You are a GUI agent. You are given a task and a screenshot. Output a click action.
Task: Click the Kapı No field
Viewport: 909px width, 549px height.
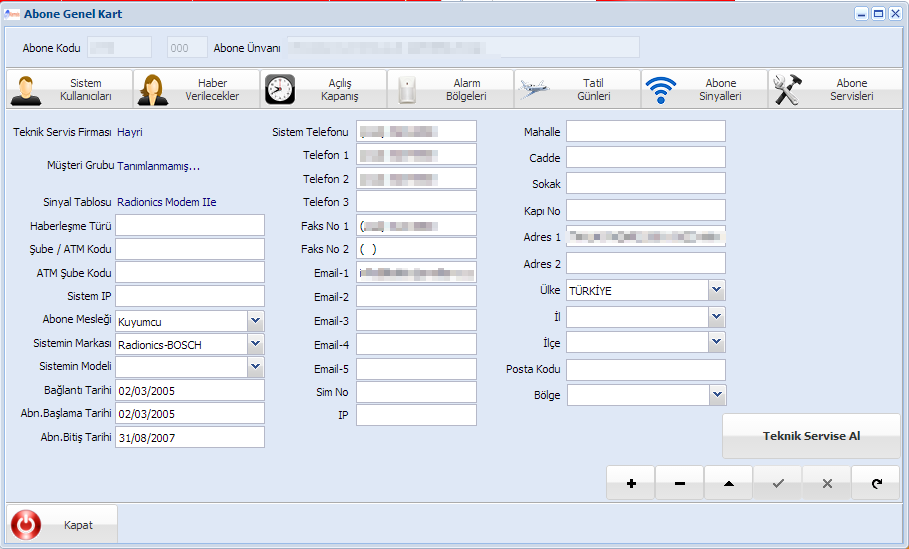click(646, 210)
